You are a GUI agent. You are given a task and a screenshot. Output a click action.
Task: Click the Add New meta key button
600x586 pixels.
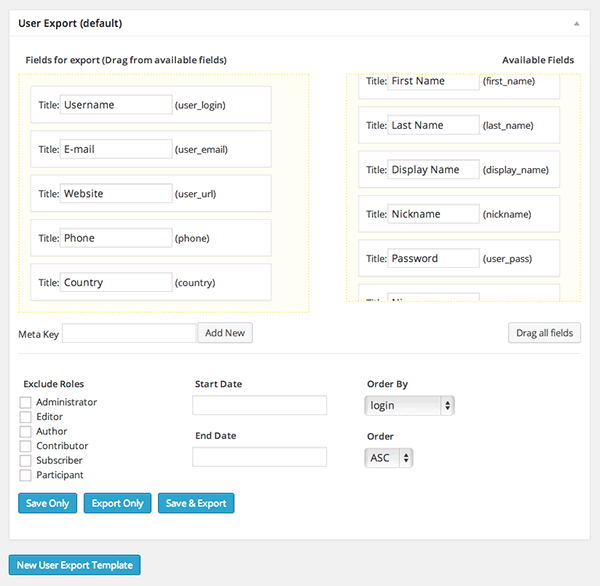225,333
